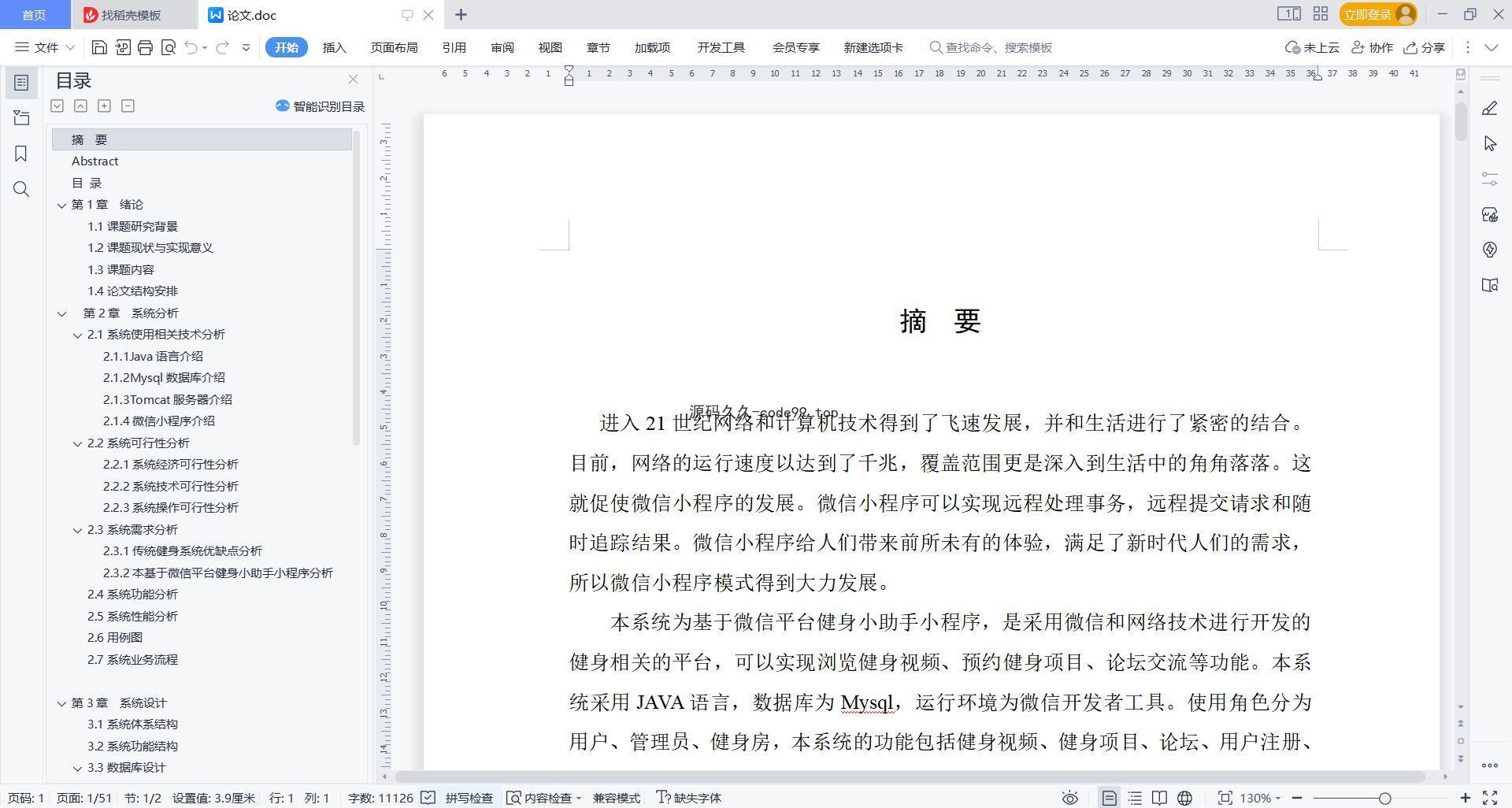Viewport: 1512px width, 808px height.
Task: Open Print Preview from quick toolbar
Action: [x=168, y=47]
